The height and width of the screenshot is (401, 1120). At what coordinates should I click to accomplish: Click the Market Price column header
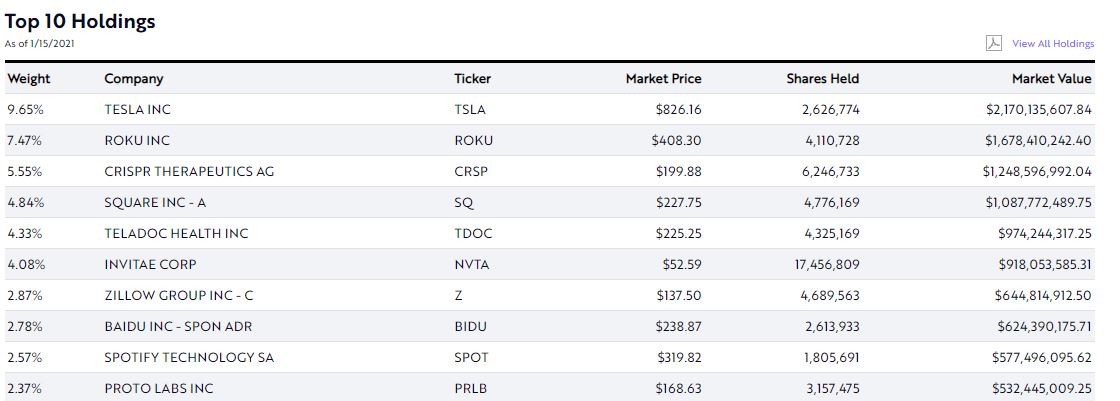point(663,79)
